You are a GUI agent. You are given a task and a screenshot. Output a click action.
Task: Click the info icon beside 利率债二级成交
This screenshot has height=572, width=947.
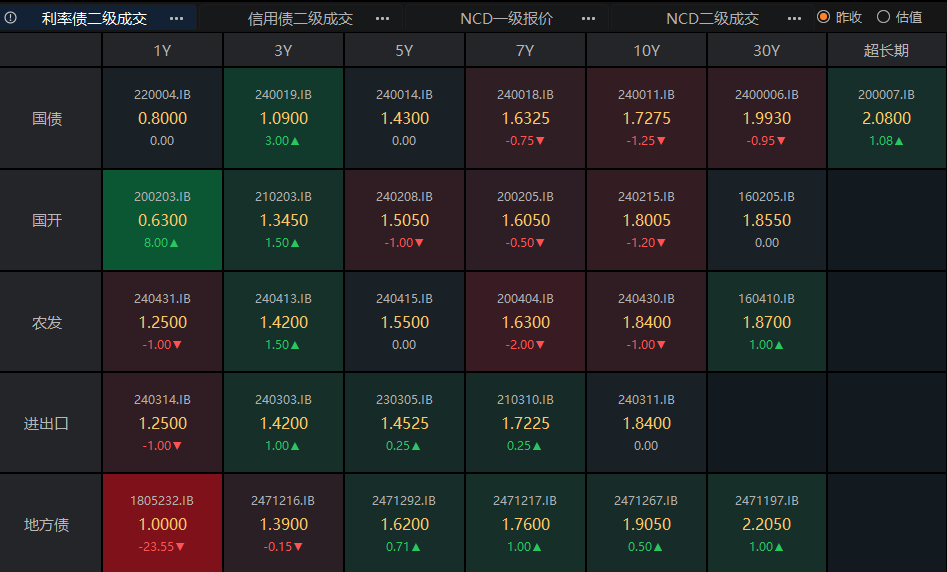point(11,17)
